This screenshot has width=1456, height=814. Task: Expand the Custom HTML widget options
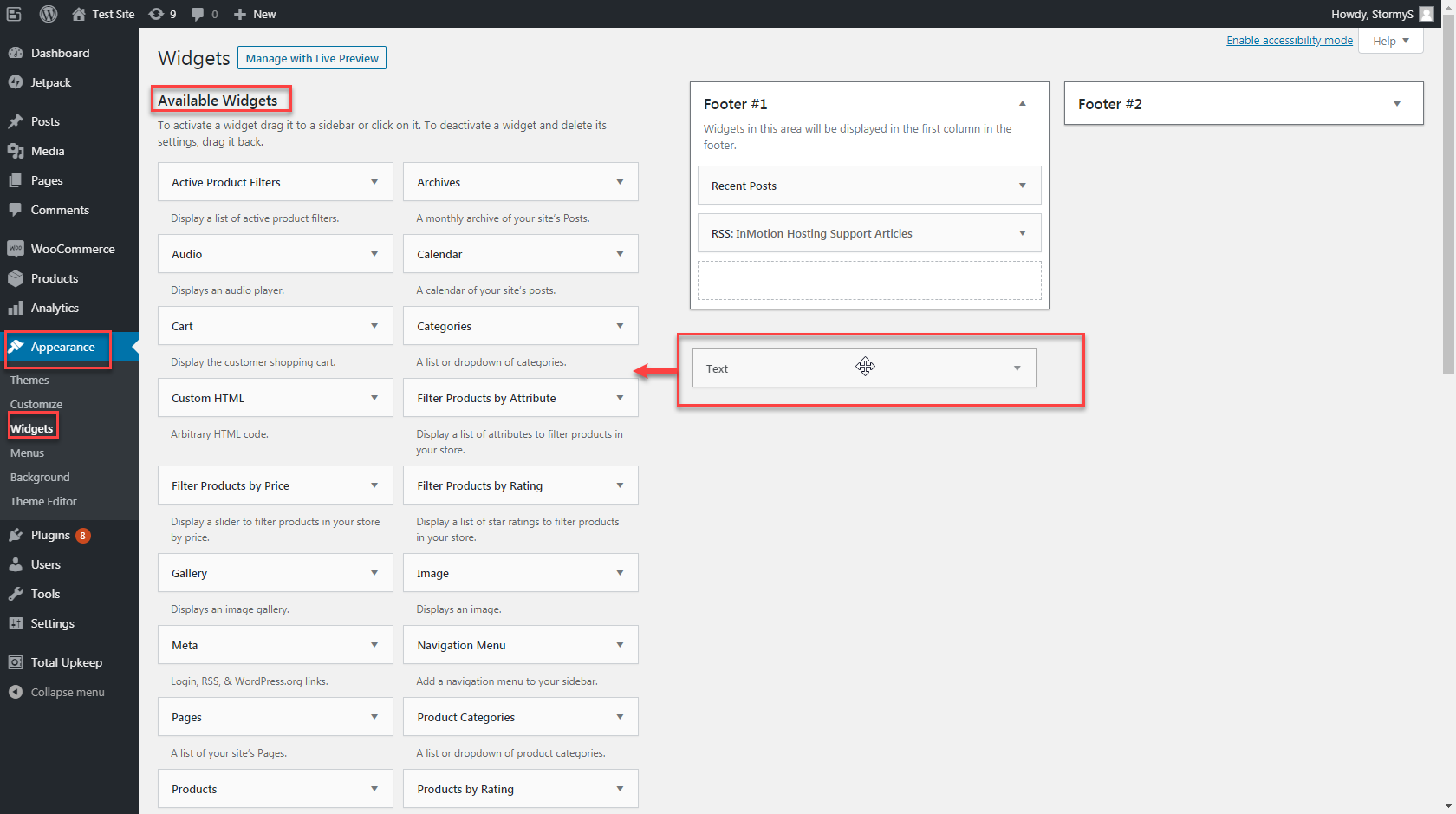(374, 398)
